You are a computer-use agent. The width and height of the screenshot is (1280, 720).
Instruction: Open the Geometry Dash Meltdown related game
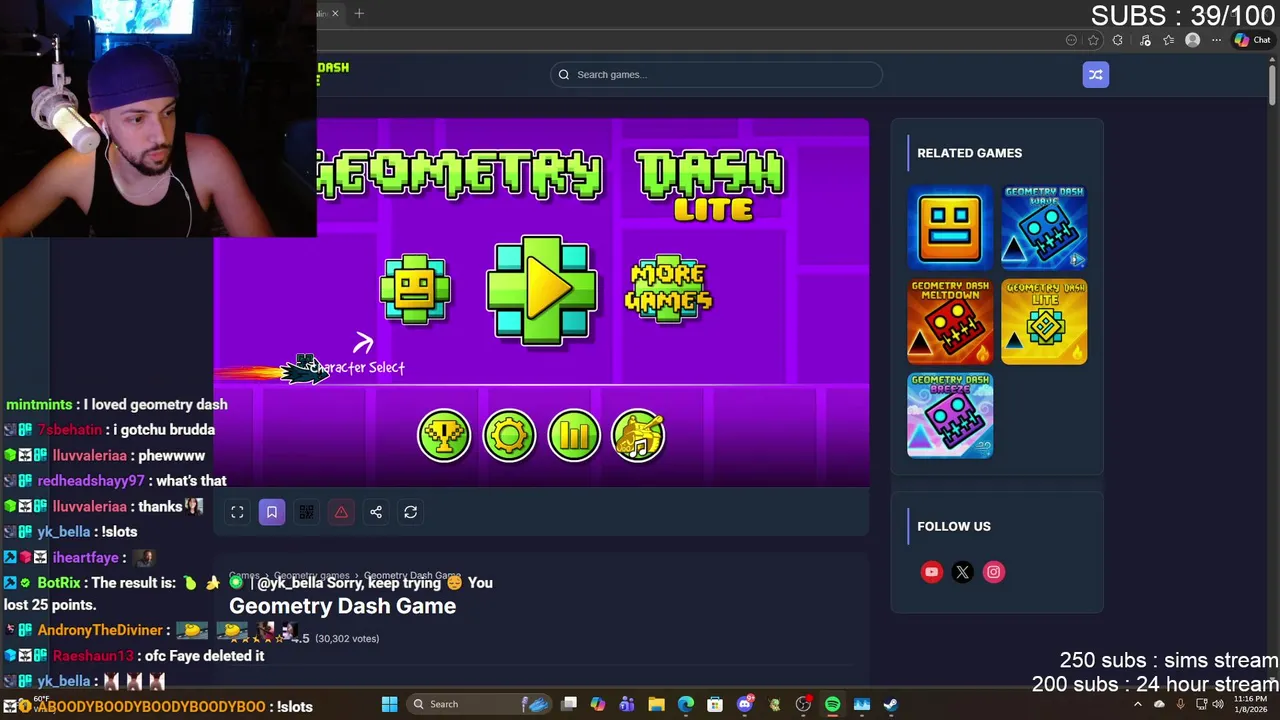click(950, 321)
